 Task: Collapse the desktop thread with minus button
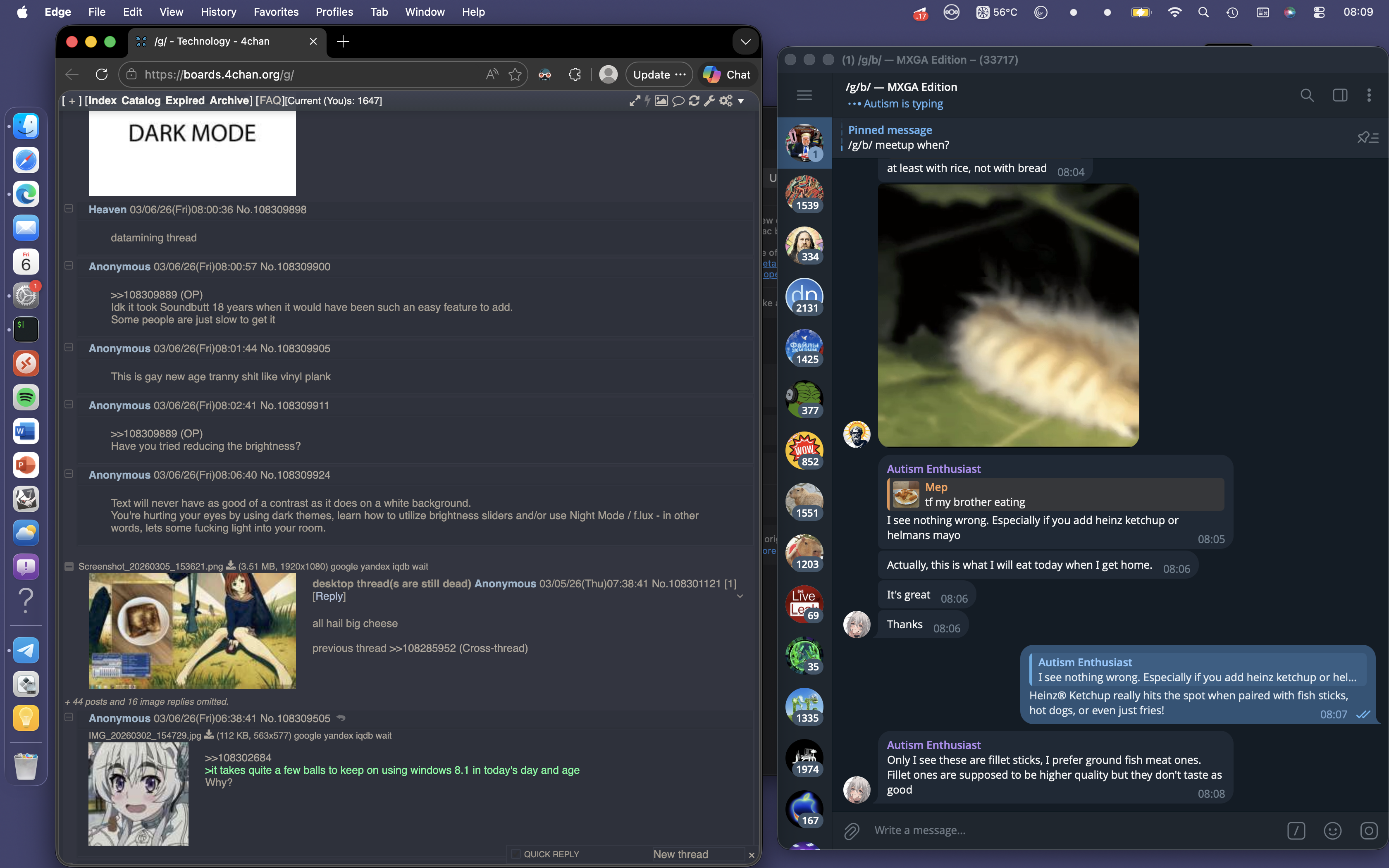[x=69, y=567]
